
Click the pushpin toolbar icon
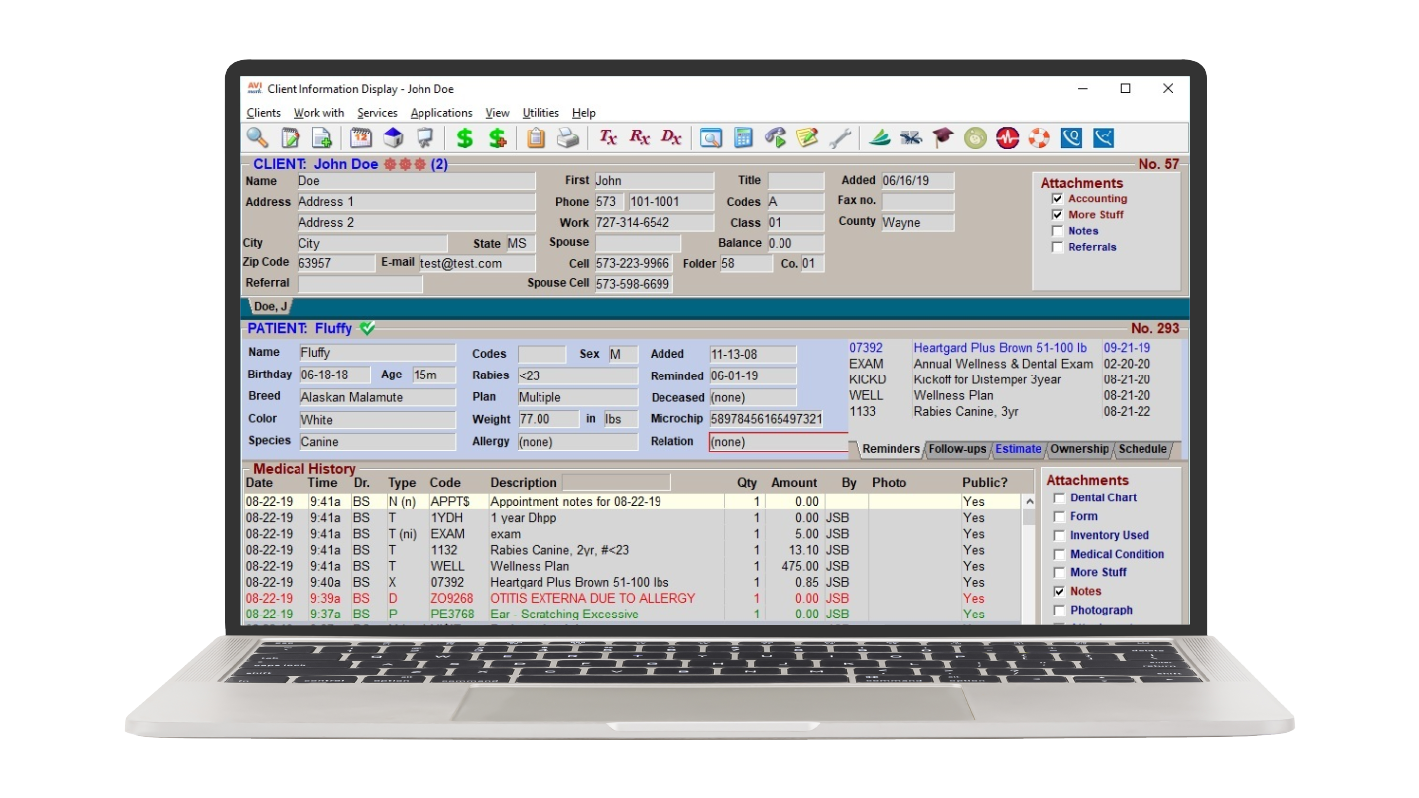[x=425, y=138]
